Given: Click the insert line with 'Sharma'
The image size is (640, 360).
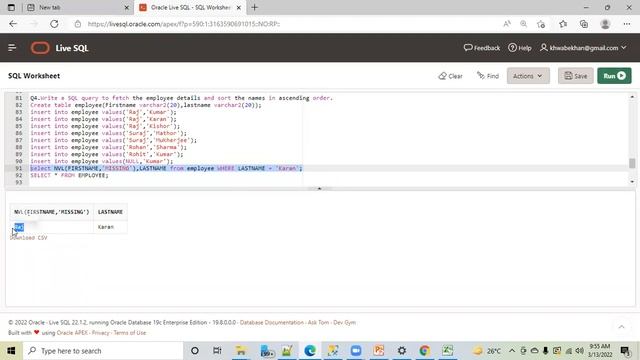Looking at the screenshot, I should point(108,147).
